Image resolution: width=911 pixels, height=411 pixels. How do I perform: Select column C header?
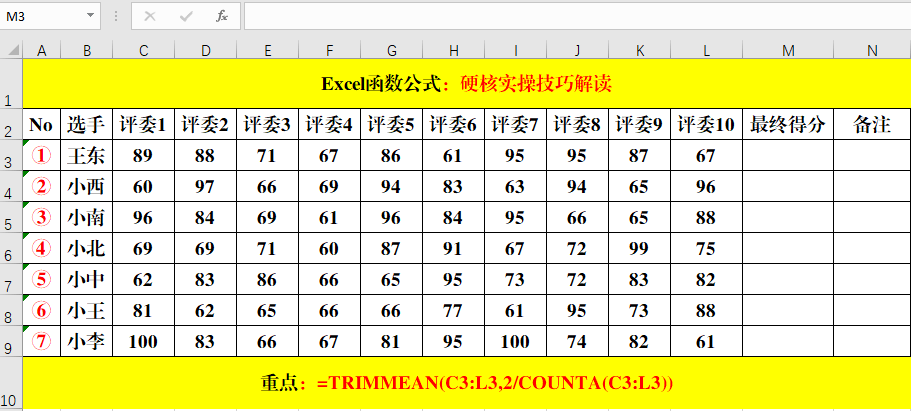coord(144,51)
